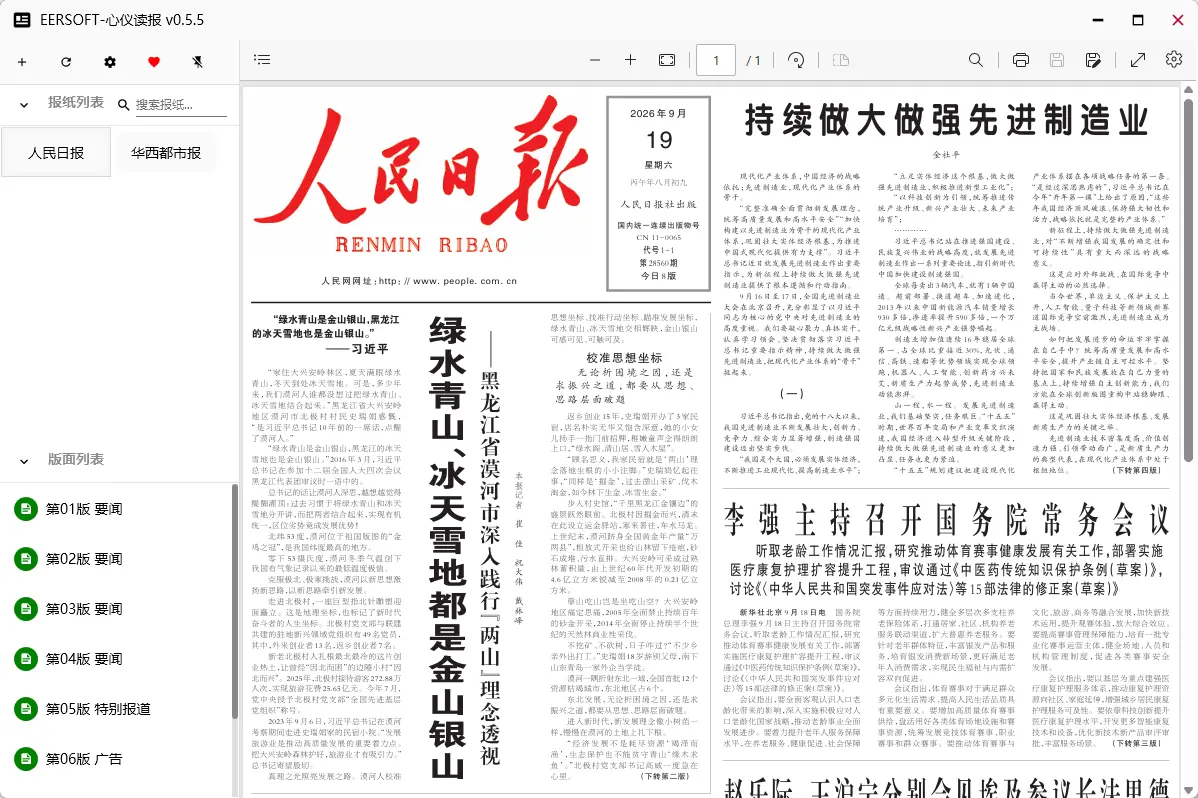1198x798 pixels.
Task: Click the 搜索报纸 search field
Action: [181, 105]
